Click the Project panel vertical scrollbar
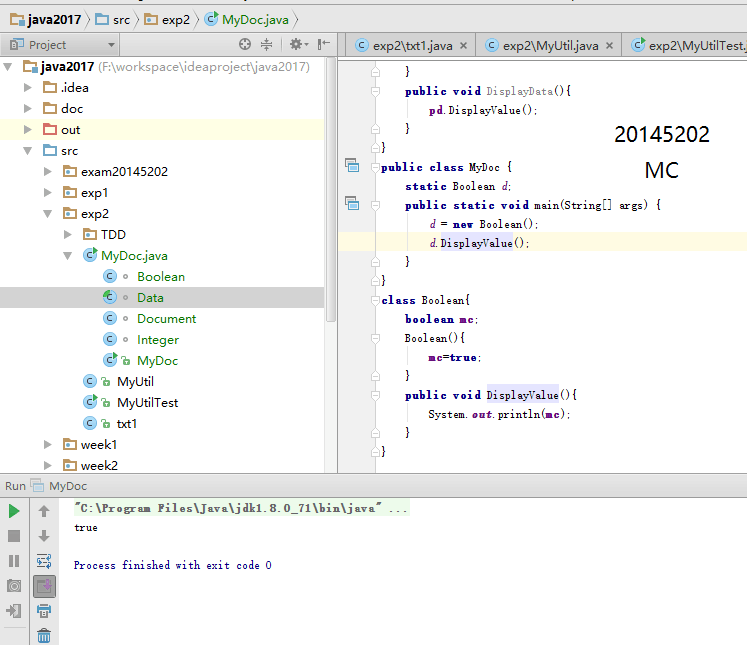Viewport: 747px width, 645px height. click(x=330, y=191)
